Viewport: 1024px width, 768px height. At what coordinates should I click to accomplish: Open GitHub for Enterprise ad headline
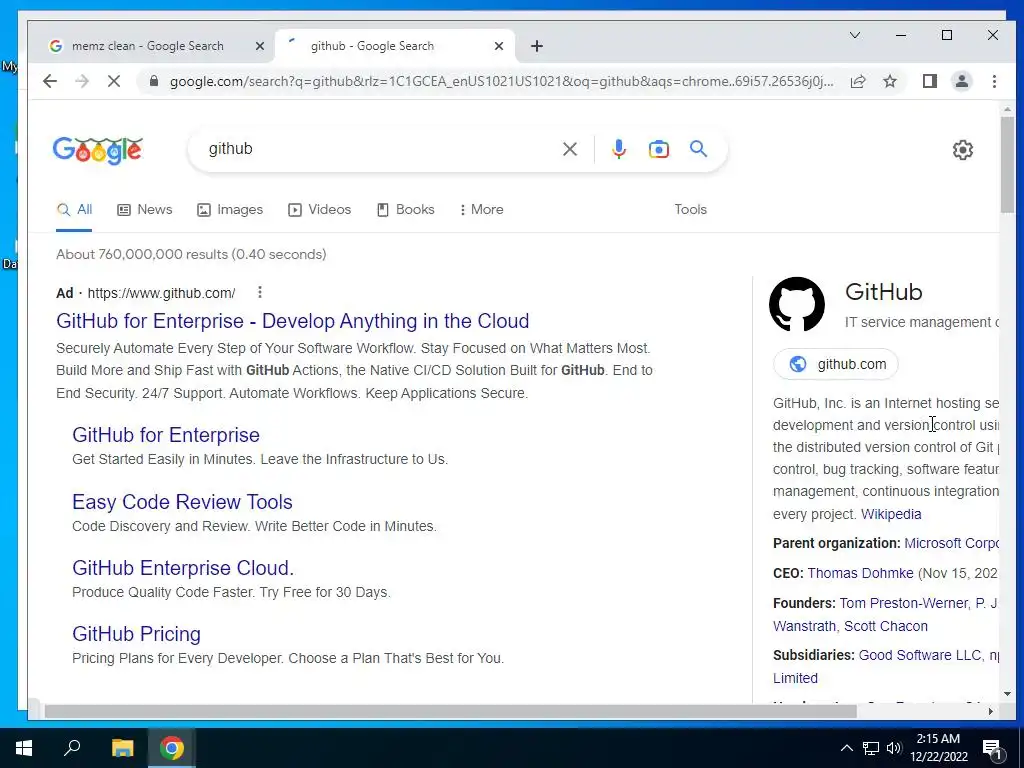coord(293,321)
